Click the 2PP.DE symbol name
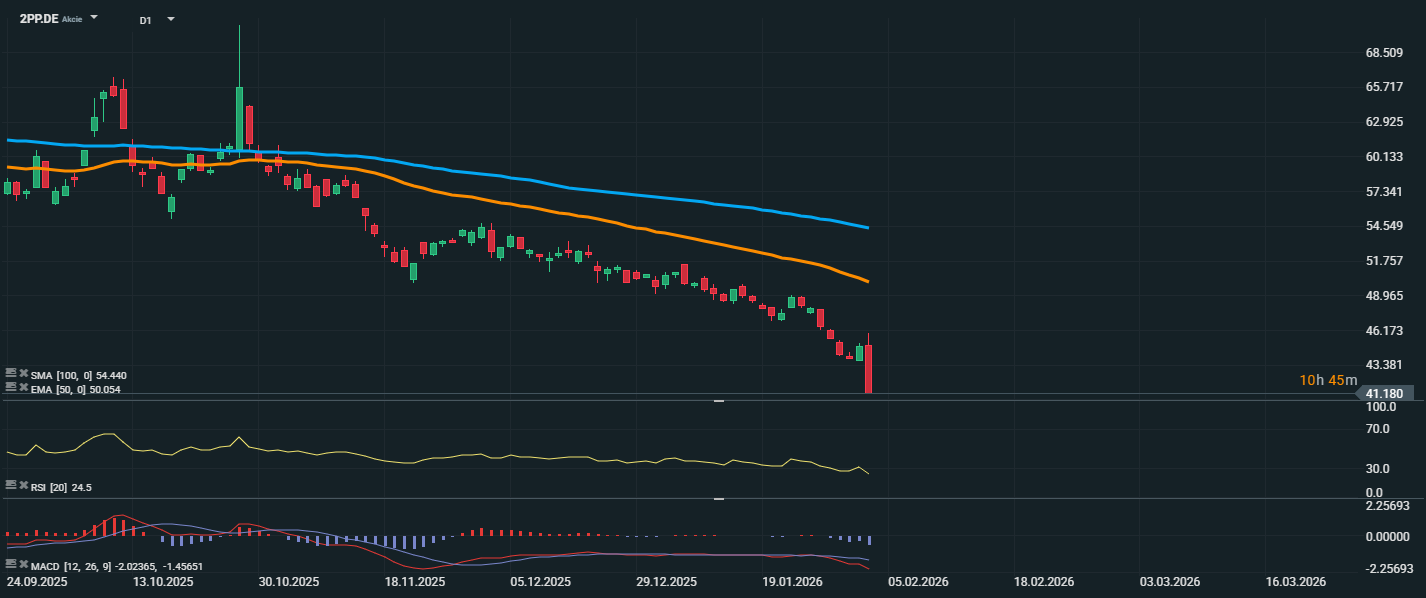Screen dimensions: 1426x598 (39, 19)
